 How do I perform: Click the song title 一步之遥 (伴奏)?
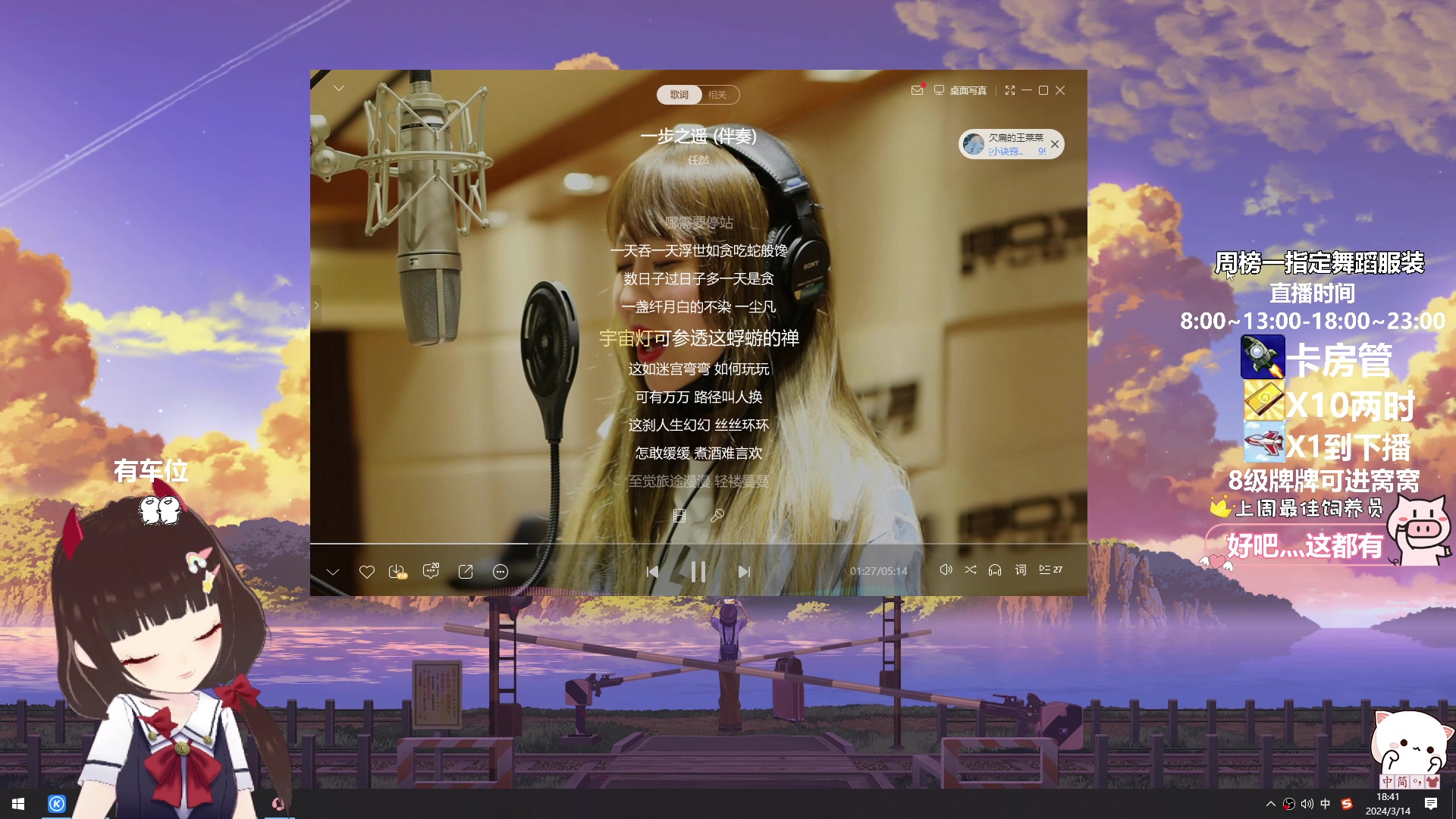pyautogui.click(x=698, y=136)
